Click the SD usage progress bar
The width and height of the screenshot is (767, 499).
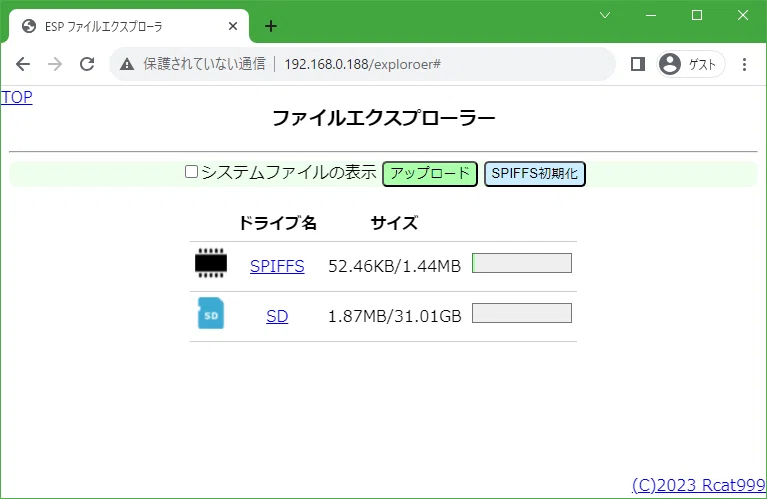(x=522, y=313)
